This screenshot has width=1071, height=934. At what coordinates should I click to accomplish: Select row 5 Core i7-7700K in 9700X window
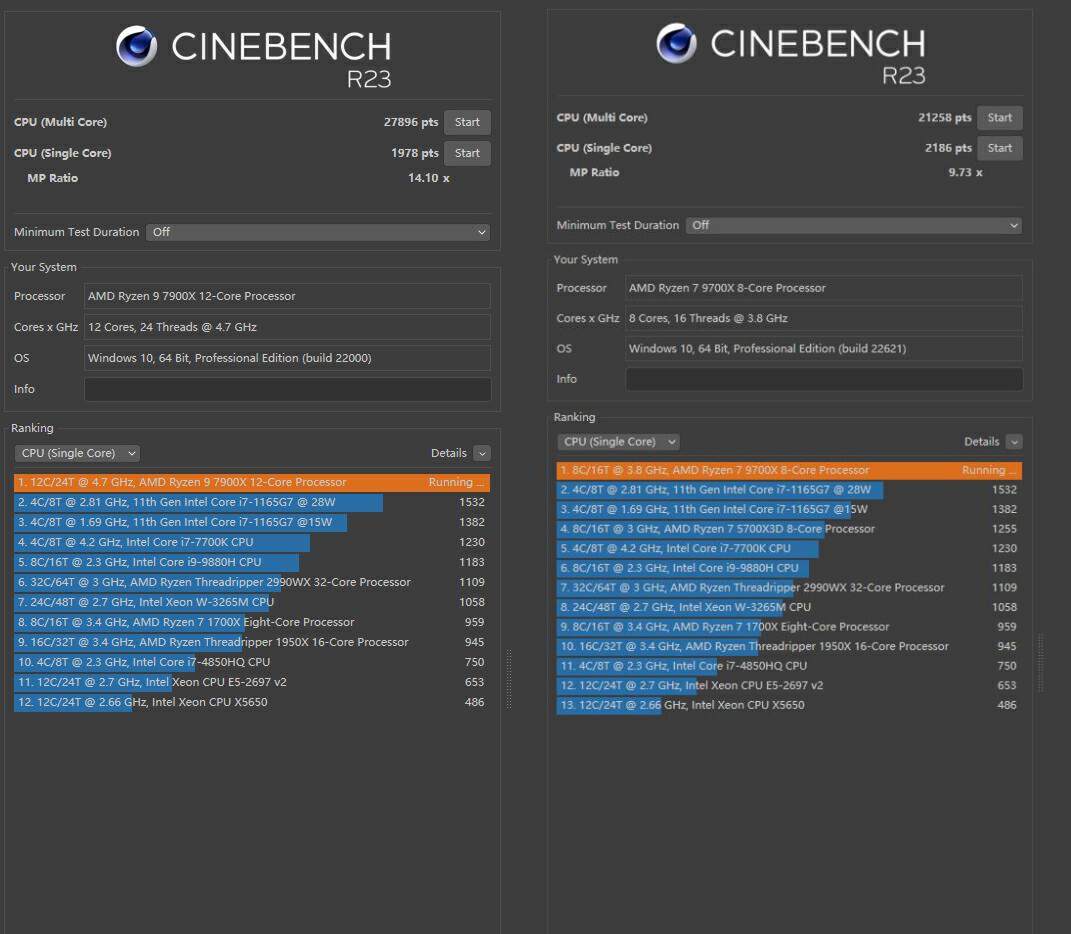point(790,549)
